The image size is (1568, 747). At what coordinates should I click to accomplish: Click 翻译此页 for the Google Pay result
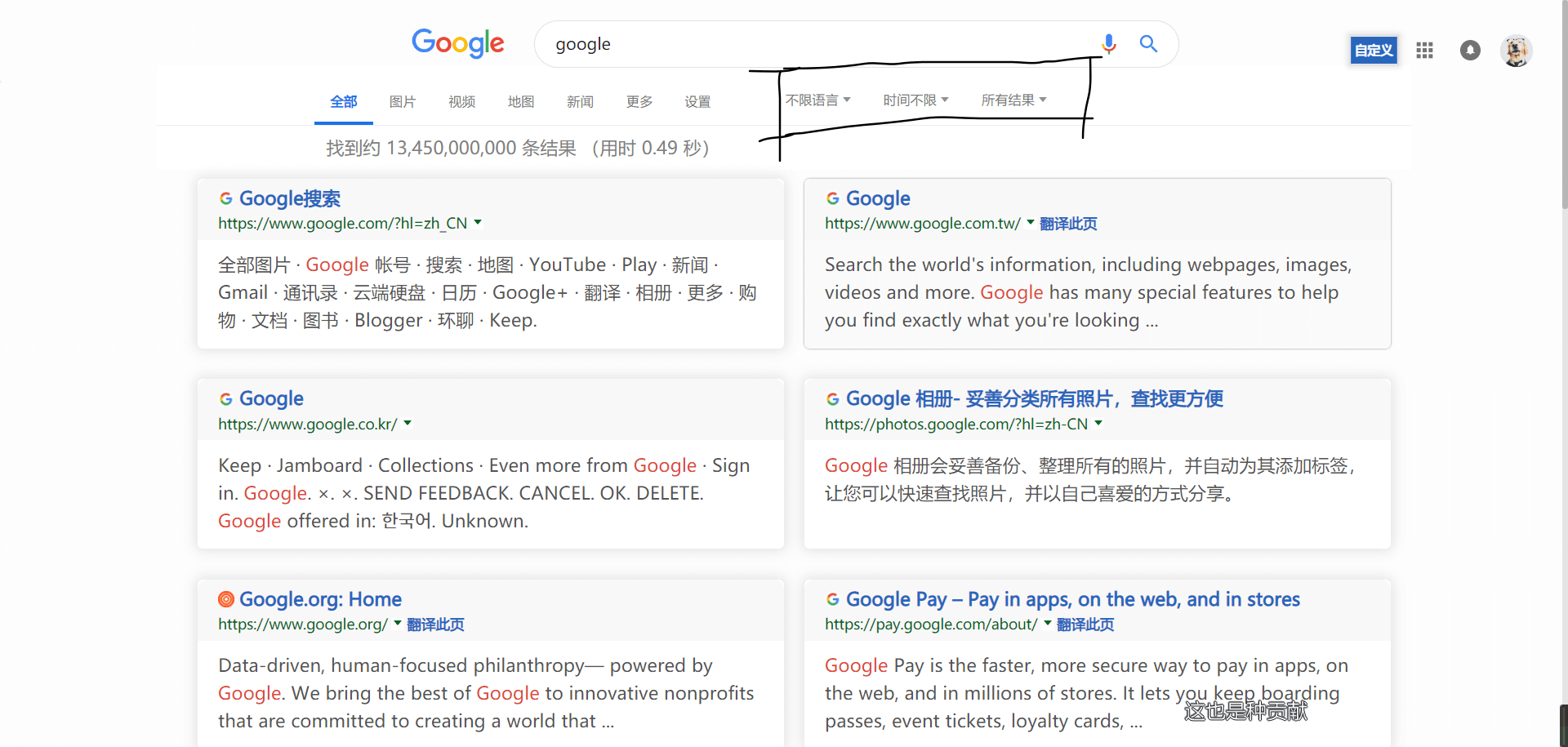(1085, 625)
